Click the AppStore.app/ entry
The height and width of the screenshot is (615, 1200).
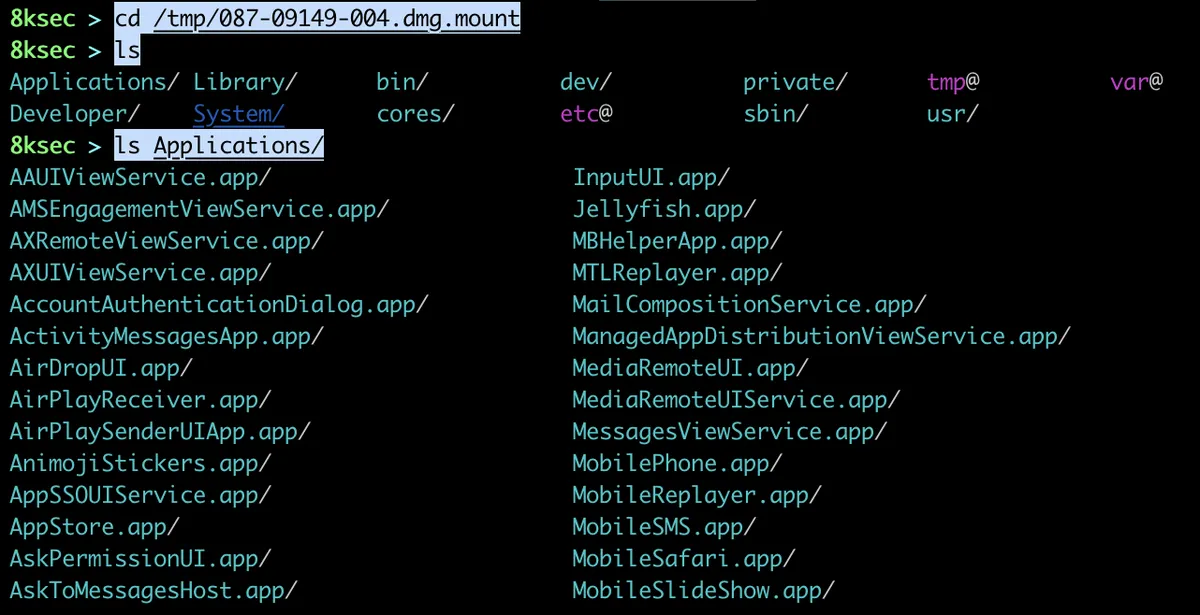95,526
